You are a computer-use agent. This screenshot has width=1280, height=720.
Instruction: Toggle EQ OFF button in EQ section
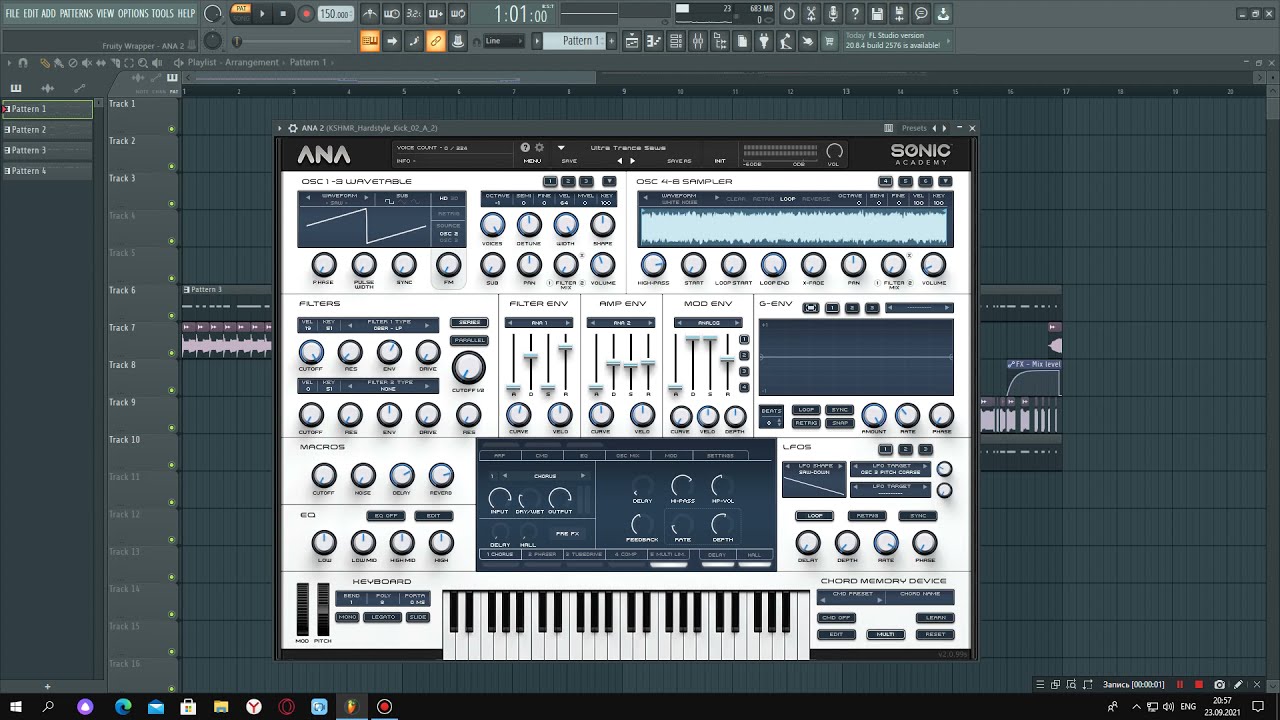point(386,516)
